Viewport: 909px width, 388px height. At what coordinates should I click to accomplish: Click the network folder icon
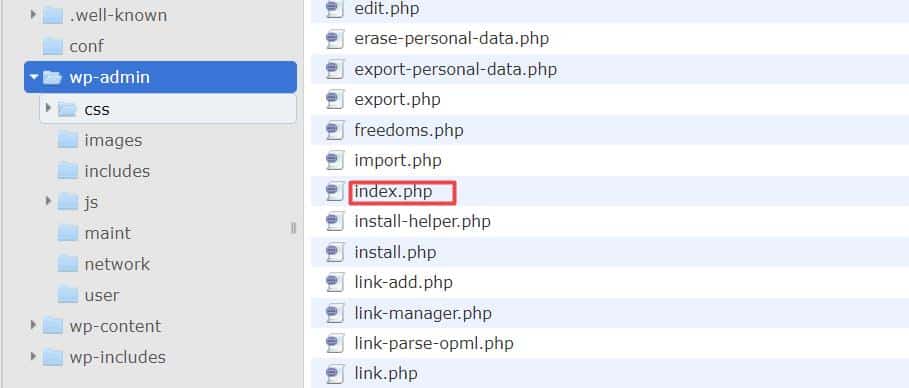pyautogui.click(x=68, y=264)
